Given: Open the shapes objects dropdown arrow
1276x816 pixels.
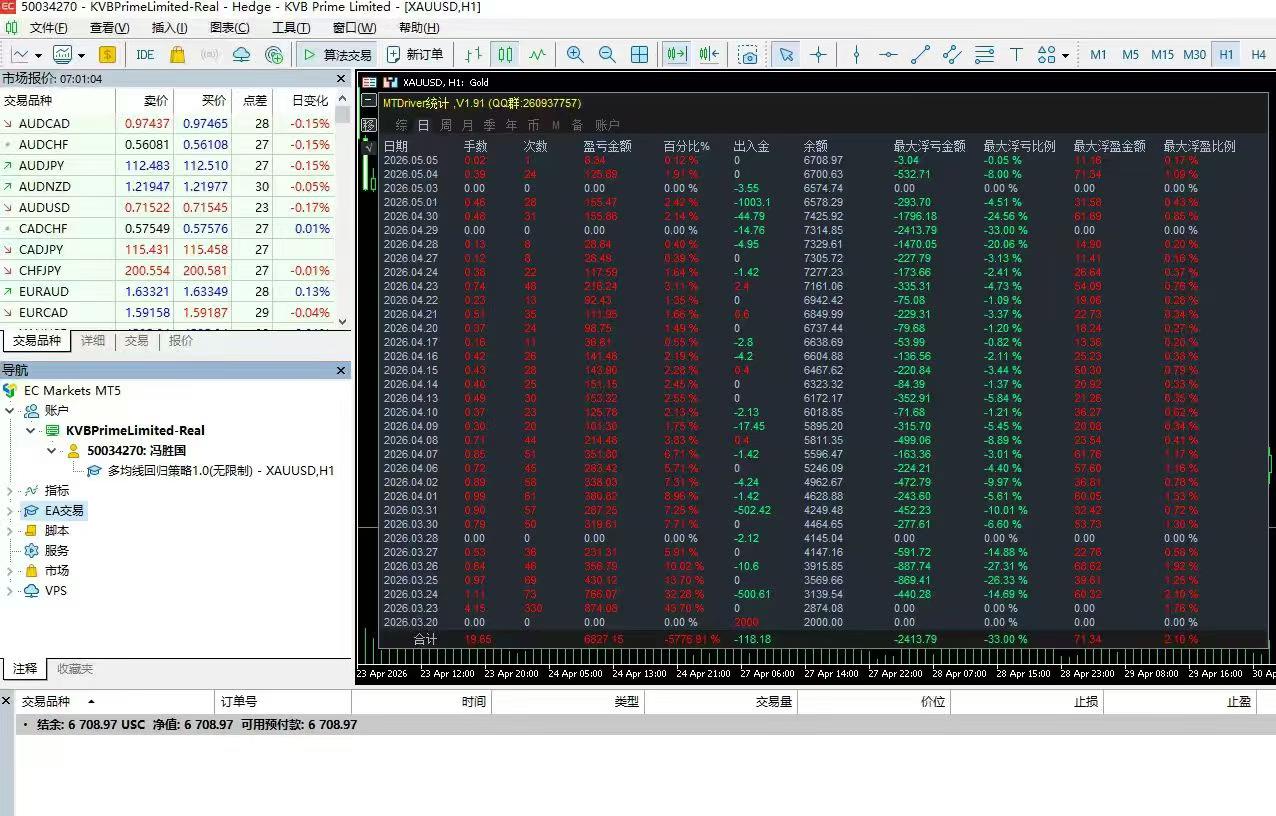Looking at the screenshot, I should pos(1066,56).
